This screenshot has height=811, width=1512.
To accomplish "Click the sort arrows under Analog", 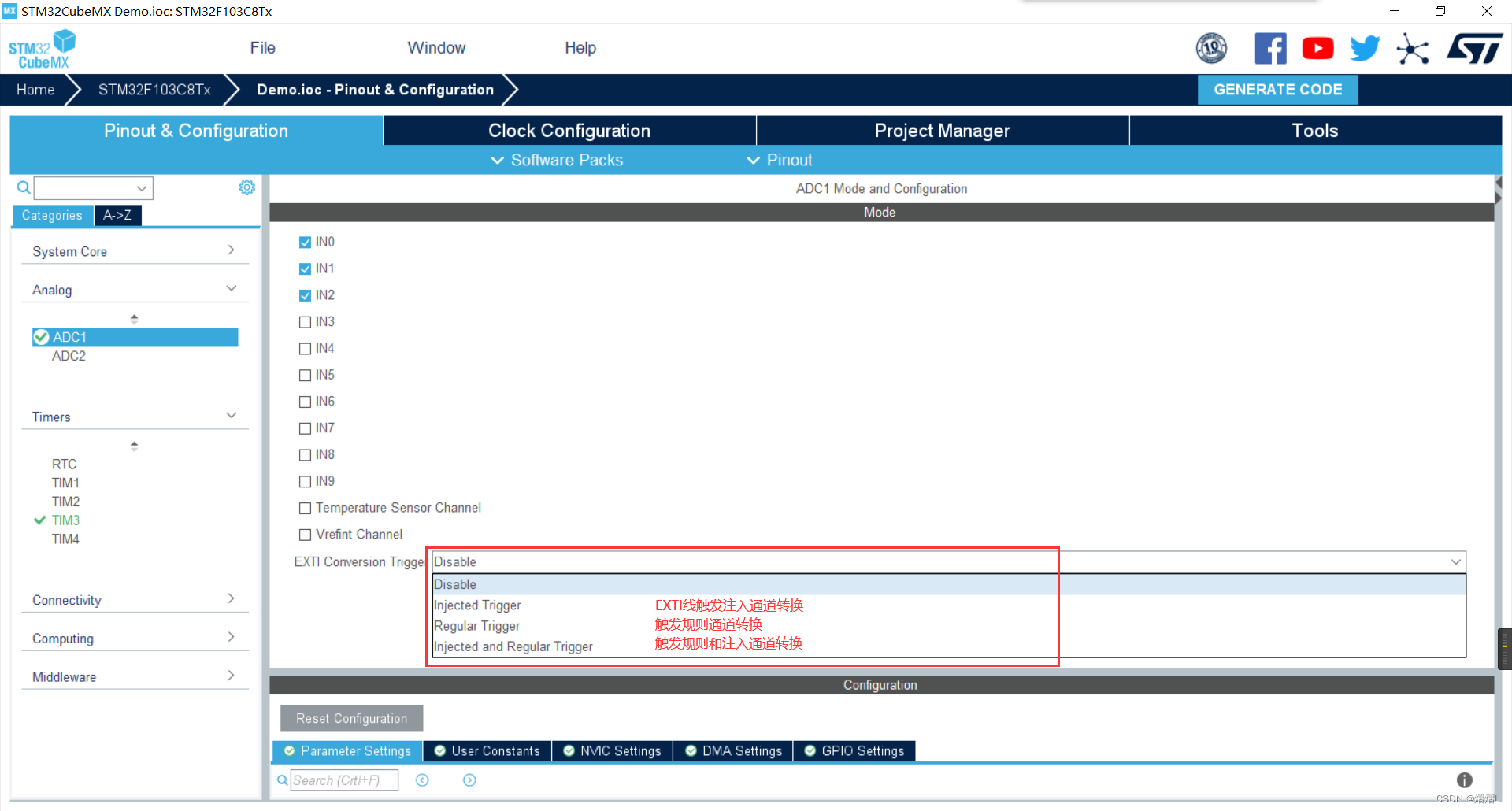I will (x=134, y=319).
